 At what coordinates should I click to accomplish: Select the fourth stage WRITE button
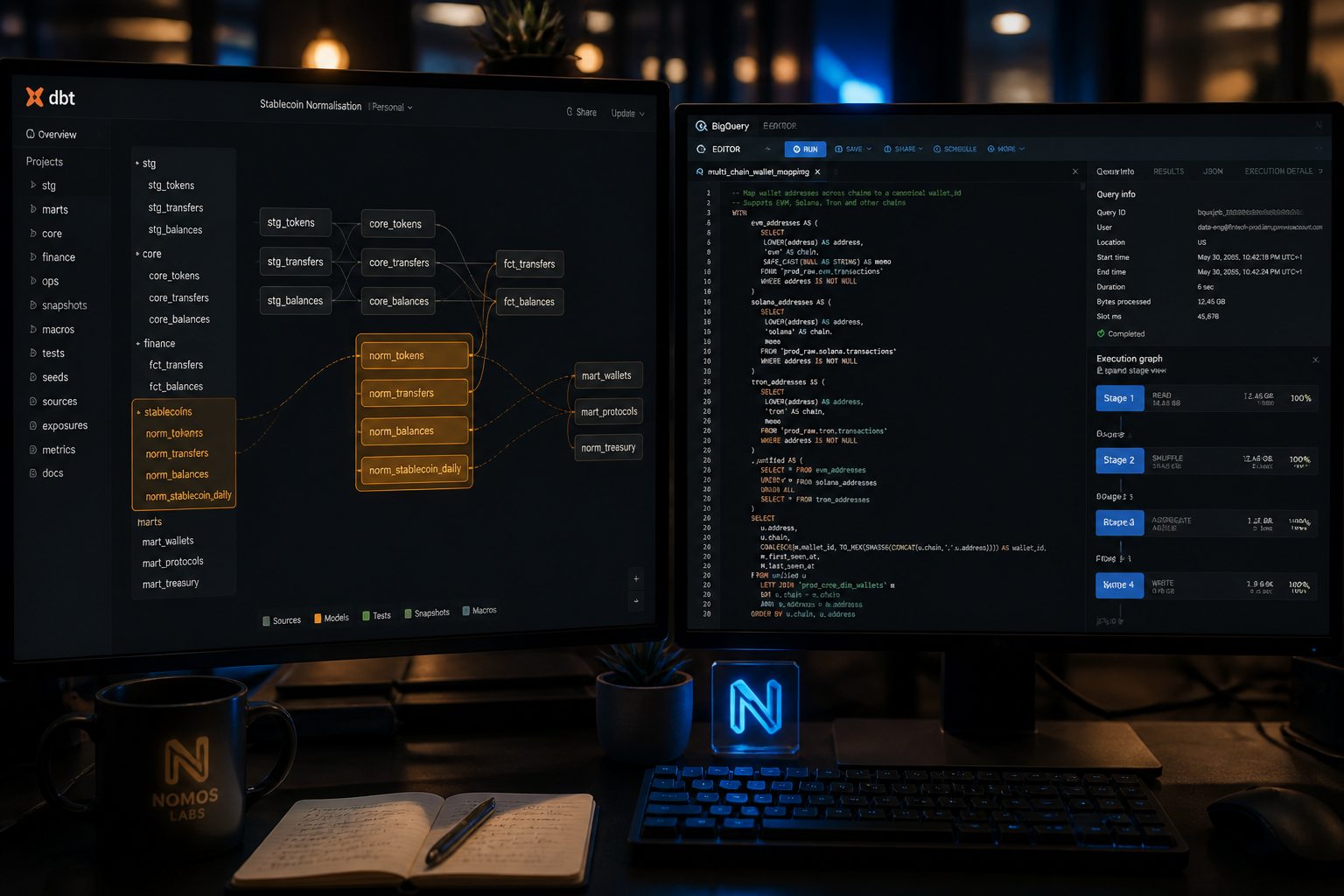click(1120, 584)
